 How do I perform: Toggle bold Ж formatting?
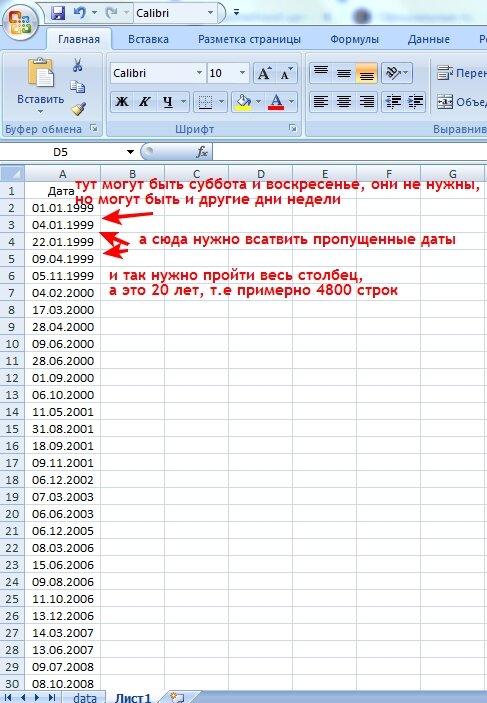pyautogui.click(x=122, y=102)
